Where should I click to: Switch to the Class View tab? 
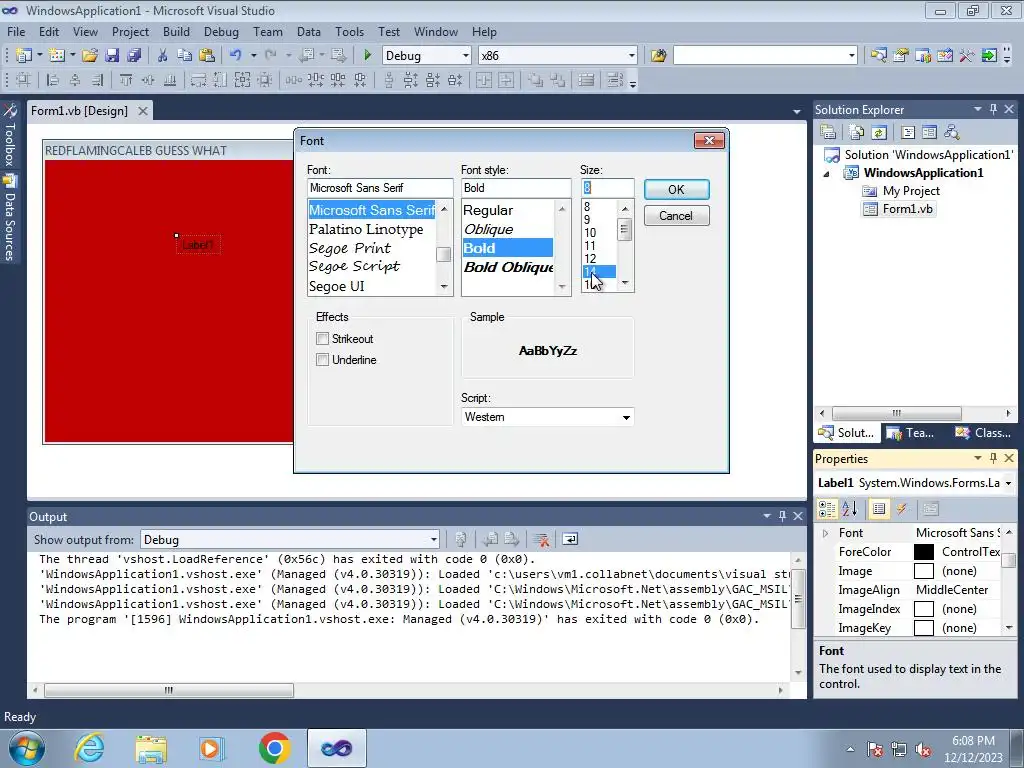983,433
